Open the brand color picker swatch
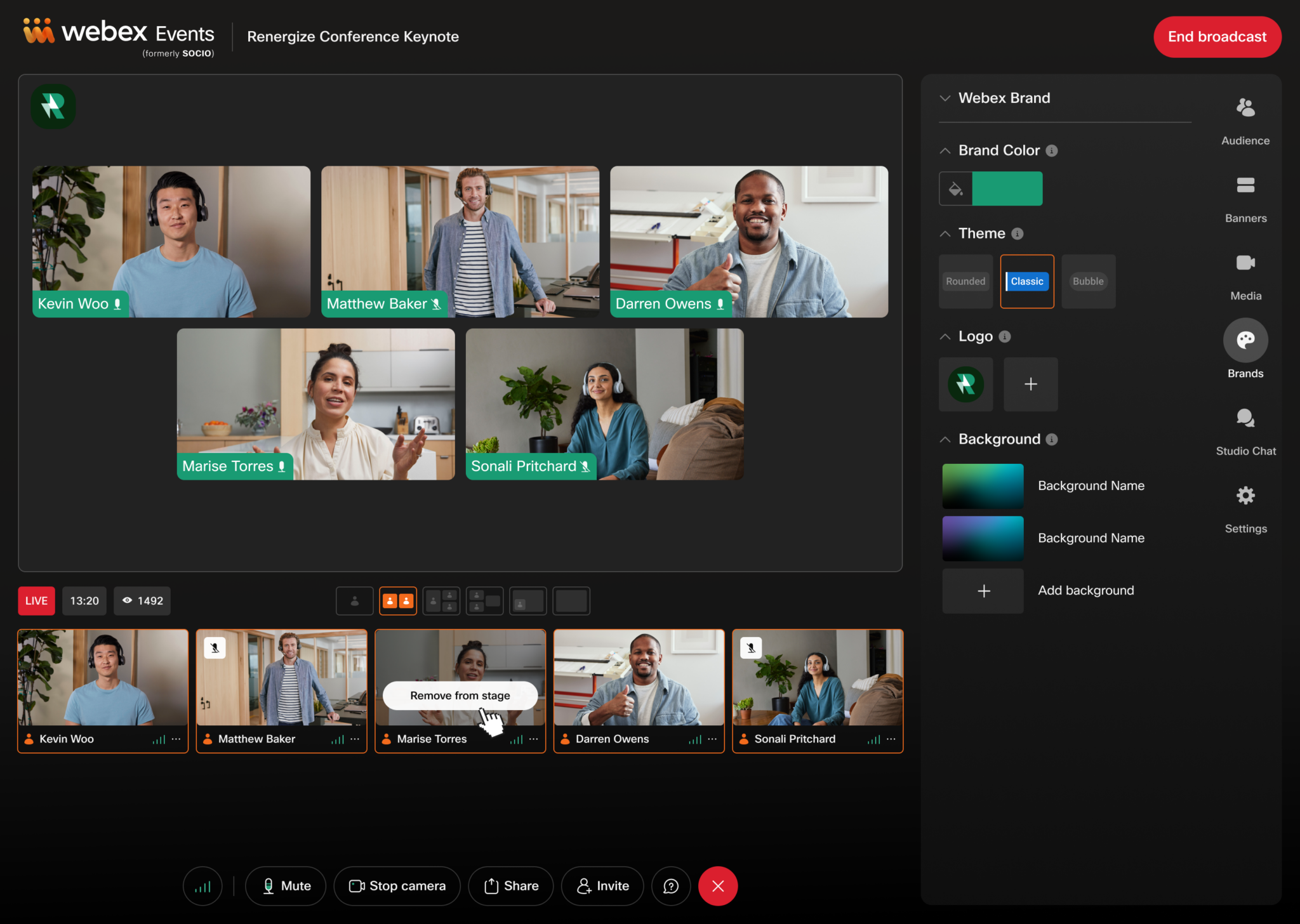This screenshot has width=1300, height=924. (955, 188)
